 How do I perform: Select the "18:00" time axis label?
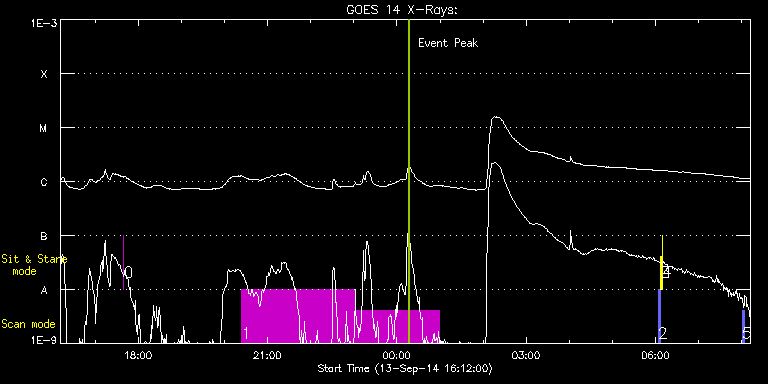pyautogui.click(x=138, y=355)
